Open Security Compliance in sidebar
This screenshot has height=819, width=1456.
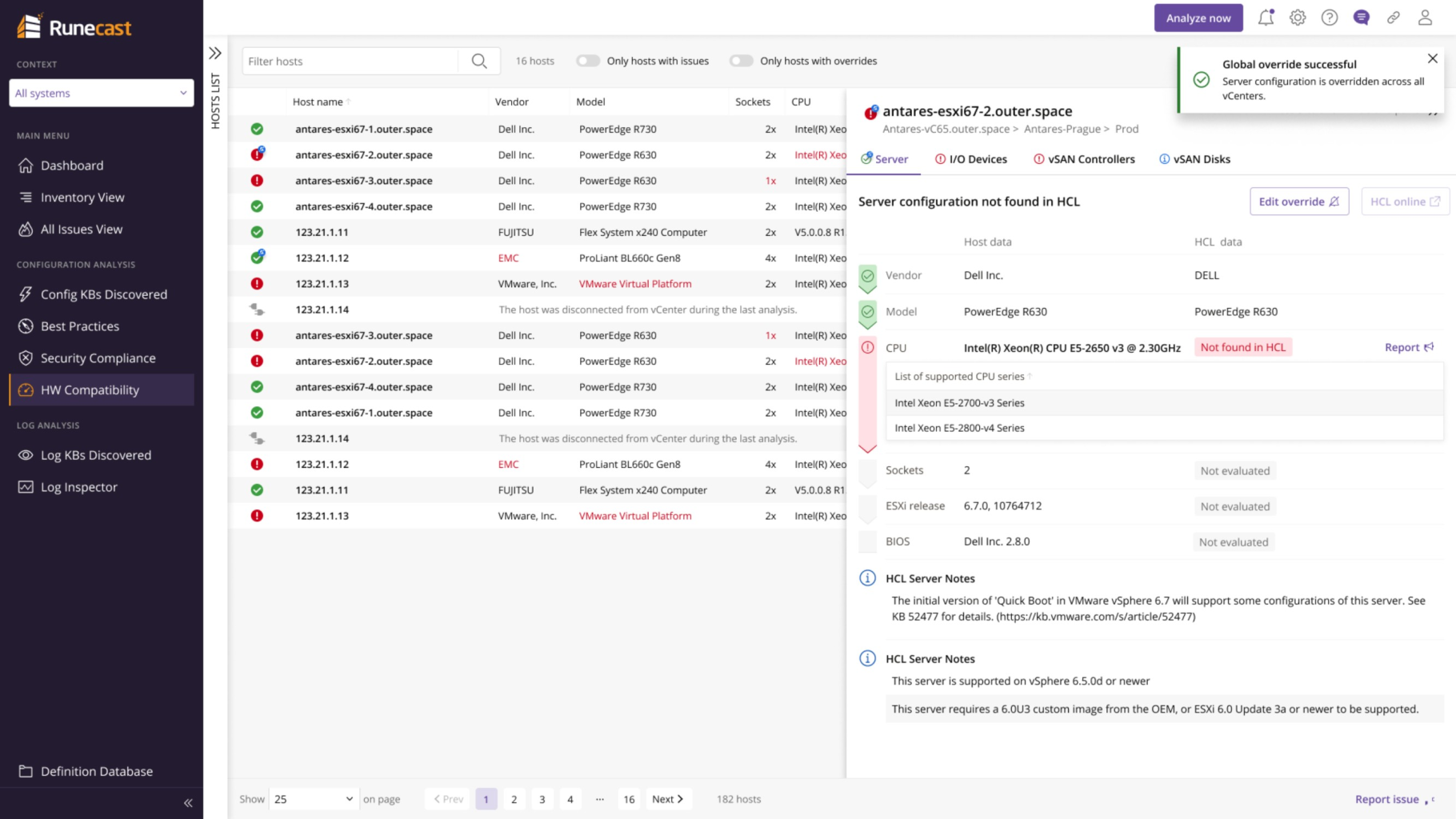click(x=98, y=358)
